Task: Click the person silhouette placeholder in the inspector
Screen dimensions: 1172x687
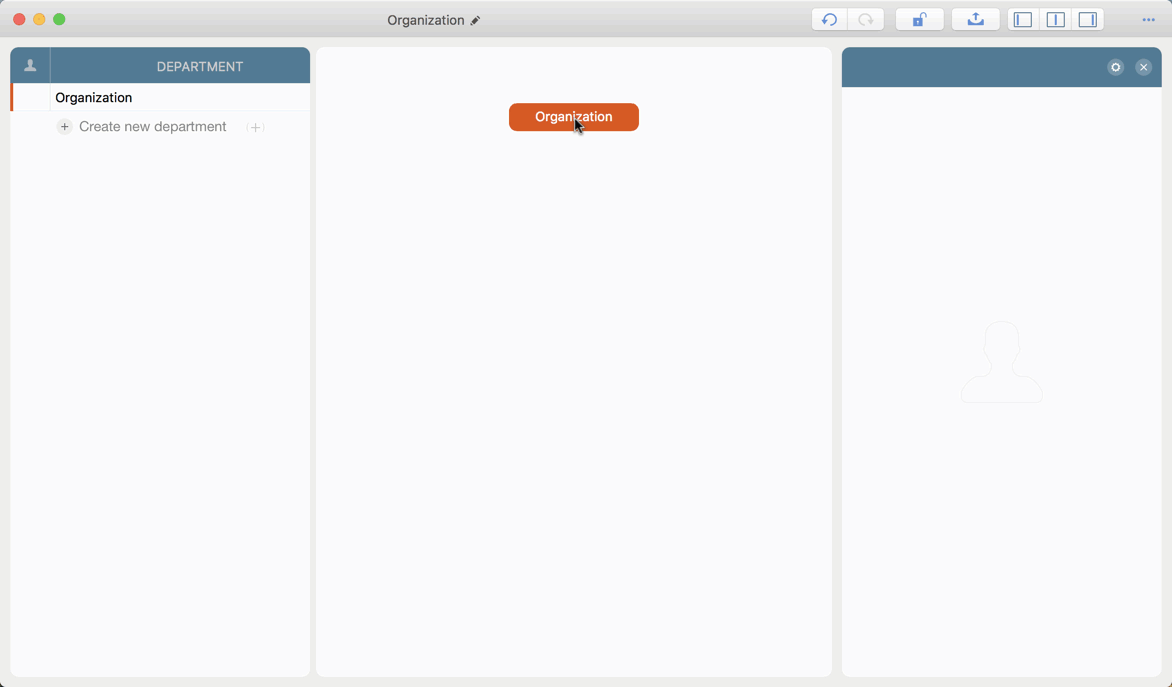Action: coord(1001,363)
